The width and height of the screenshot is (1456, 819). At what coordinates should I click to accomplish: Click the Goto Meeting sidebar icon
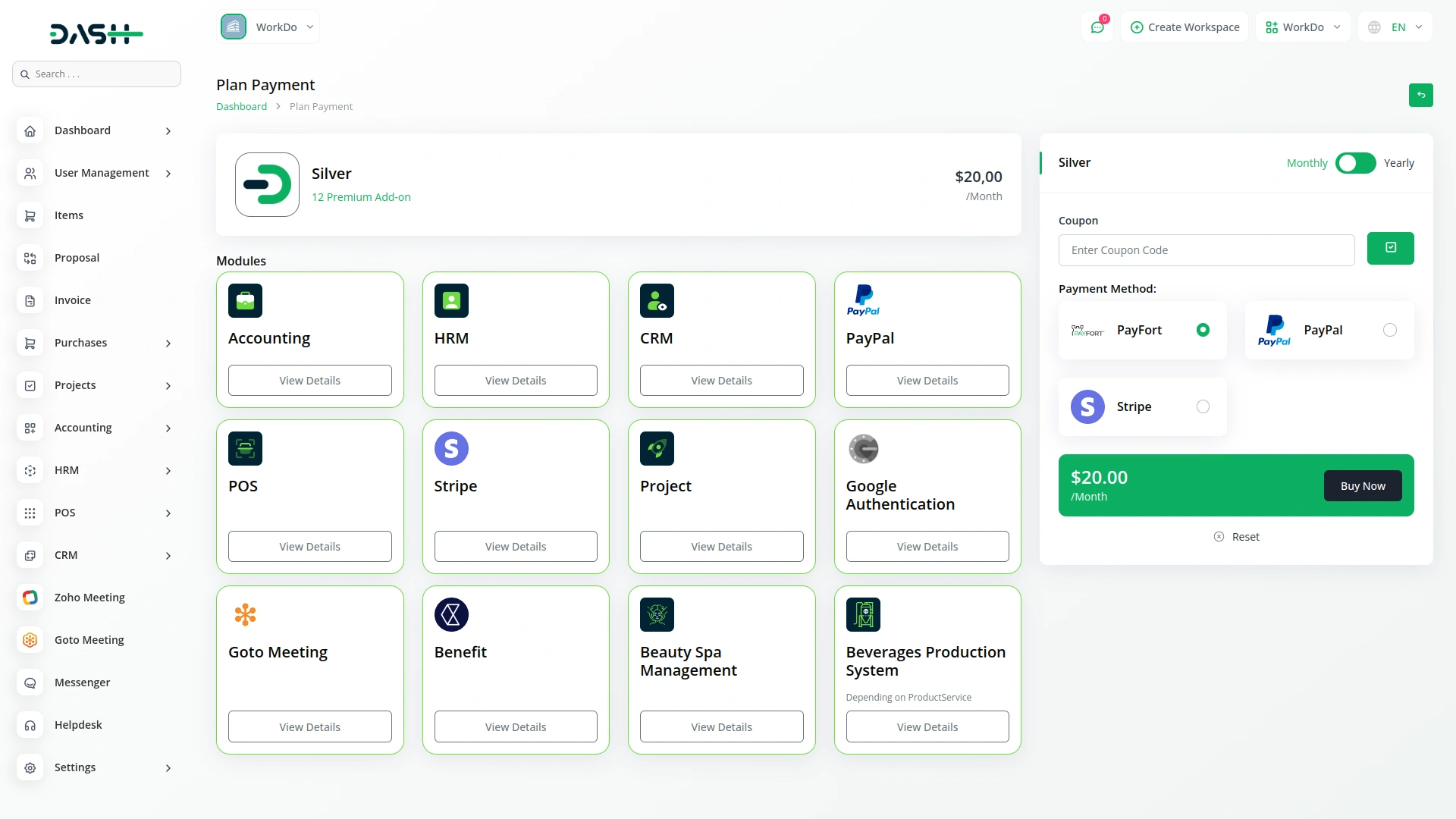tap(30, 640)
